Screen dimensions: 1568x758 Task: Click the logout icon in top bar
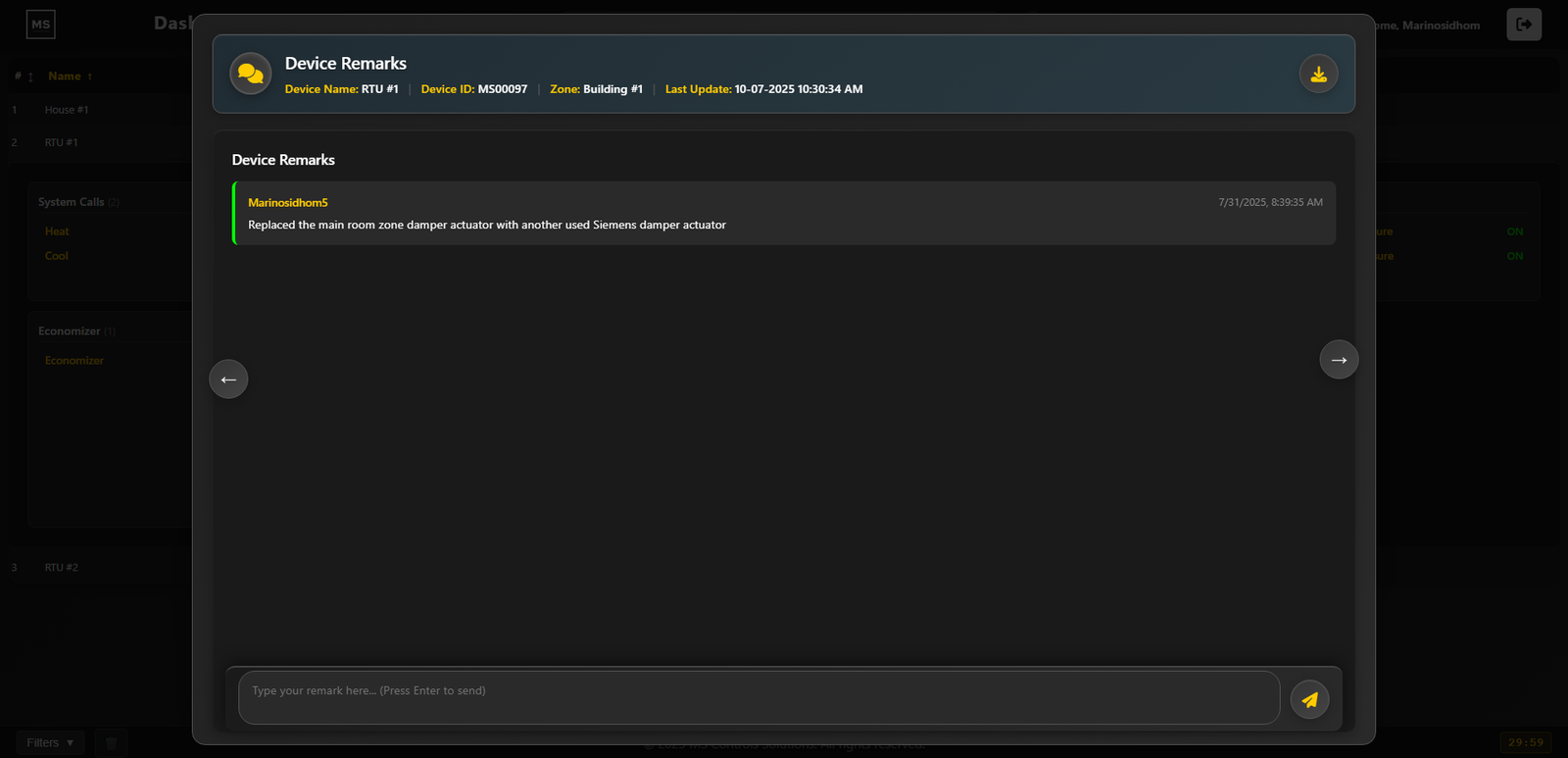(x=1524, y=25)
